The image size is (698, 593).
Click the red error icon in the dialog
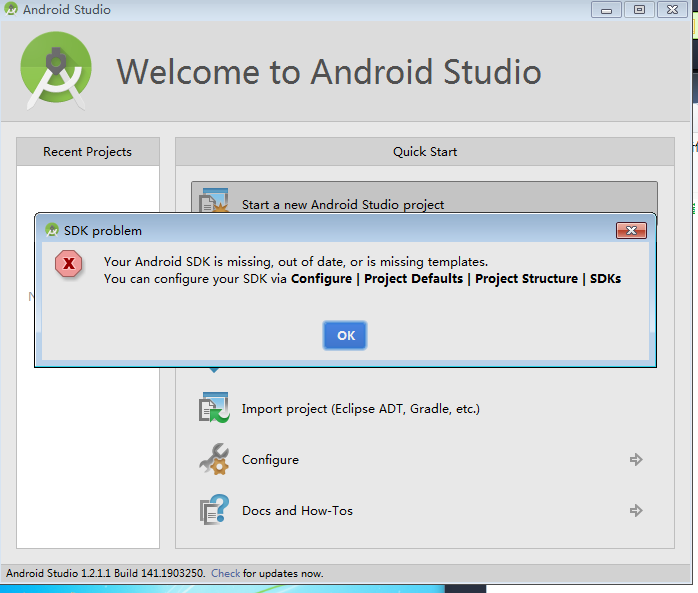click(69, 264)
